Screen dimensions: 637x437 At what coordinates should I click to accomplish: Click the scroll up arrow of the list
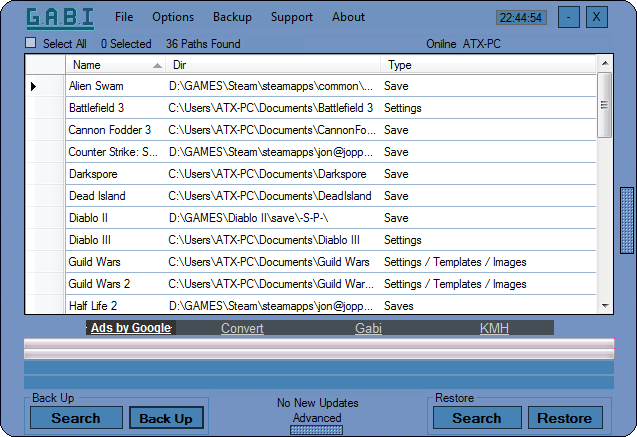tap(605, 63)
